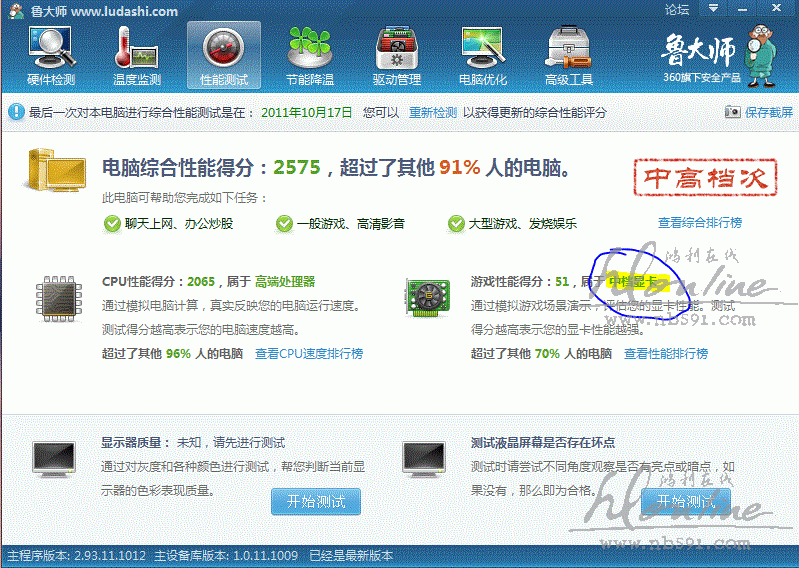Open 查看CPU速度排行榜 link
The height and width of the screenshot is (568, 799).
(x=309, y=354)
